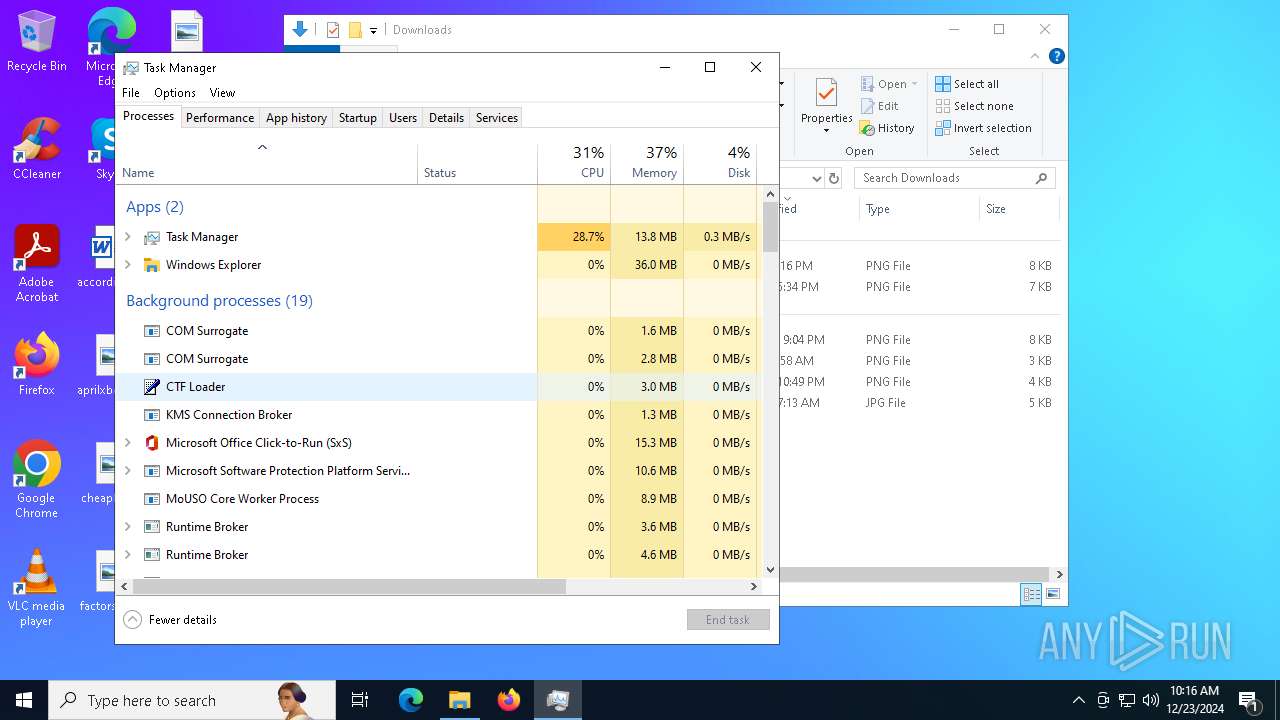Open Firefox from the taskbar

coord(509,700)
